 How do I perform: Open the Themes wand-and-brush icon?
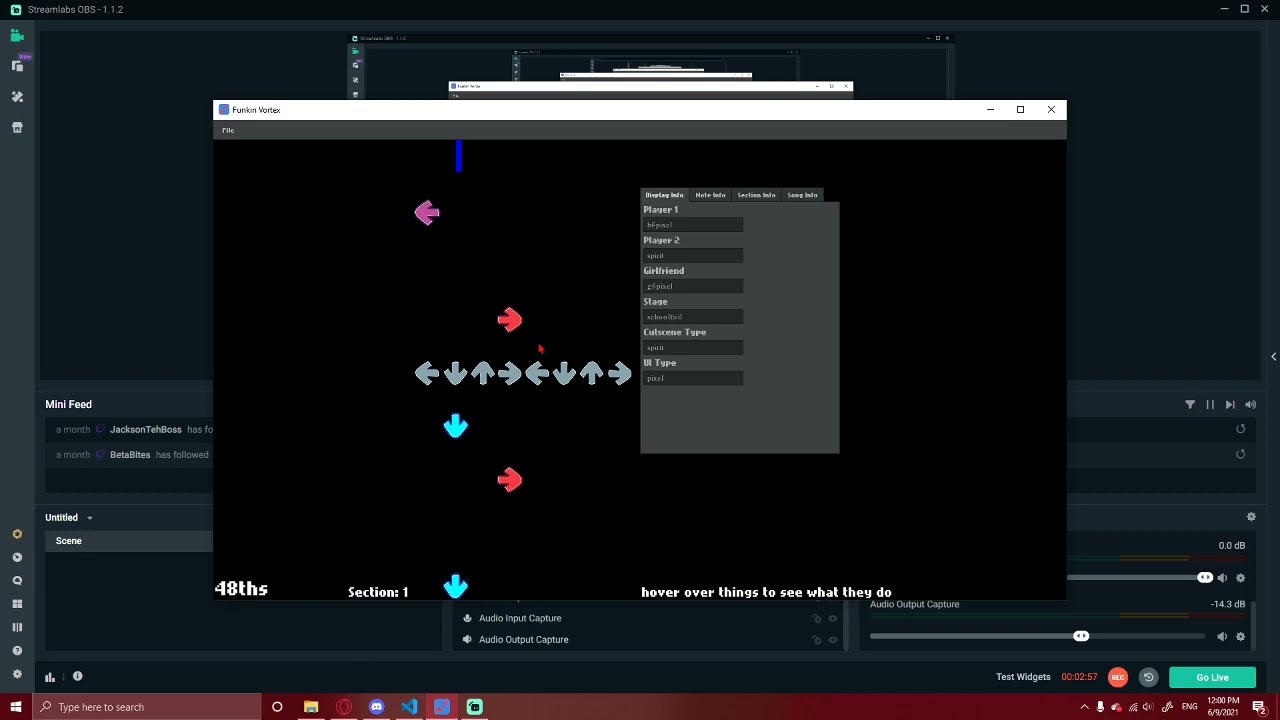[17, 97]
